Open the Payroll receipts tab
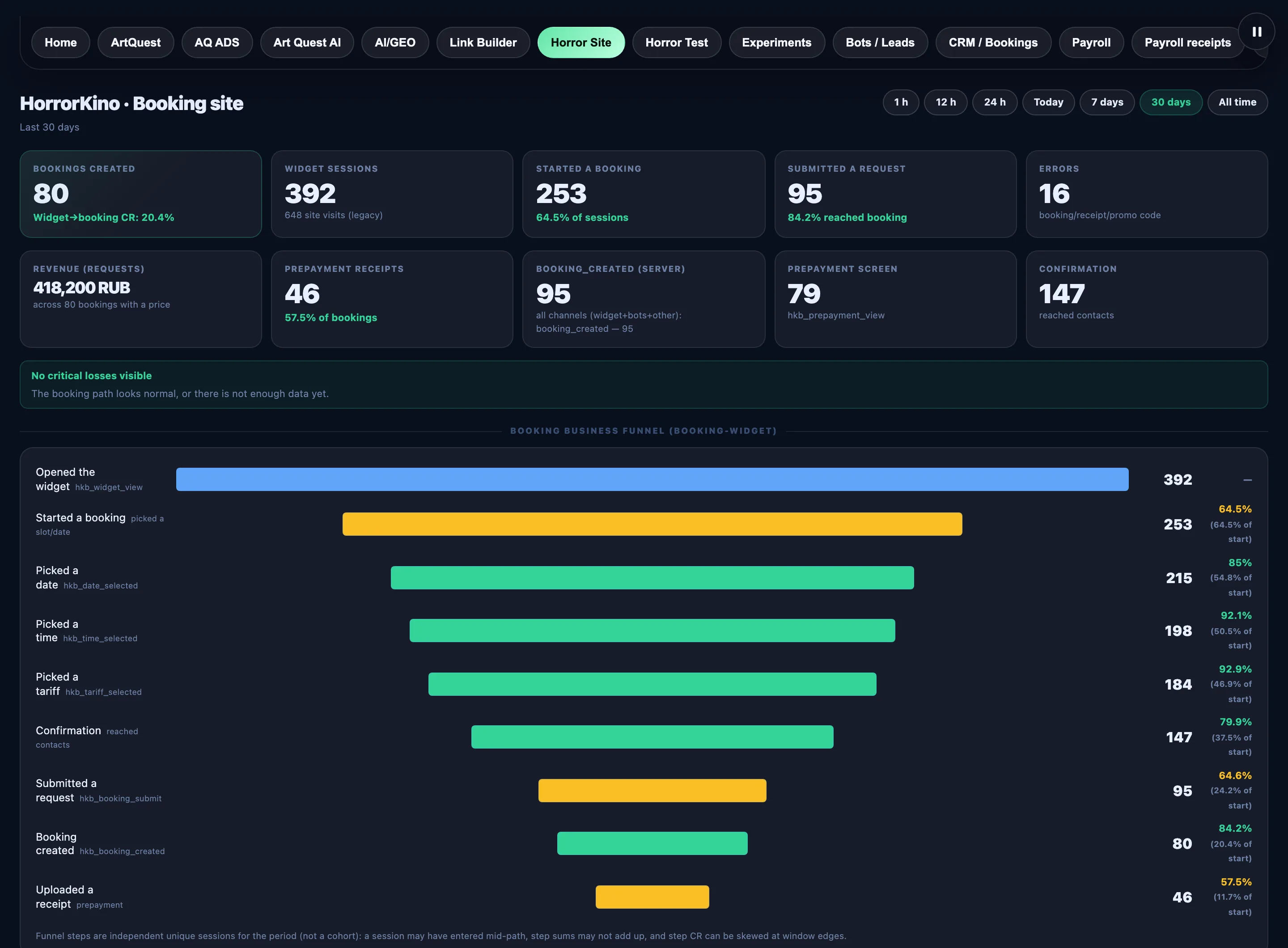1288x948 pixels. coord(1187,42)
